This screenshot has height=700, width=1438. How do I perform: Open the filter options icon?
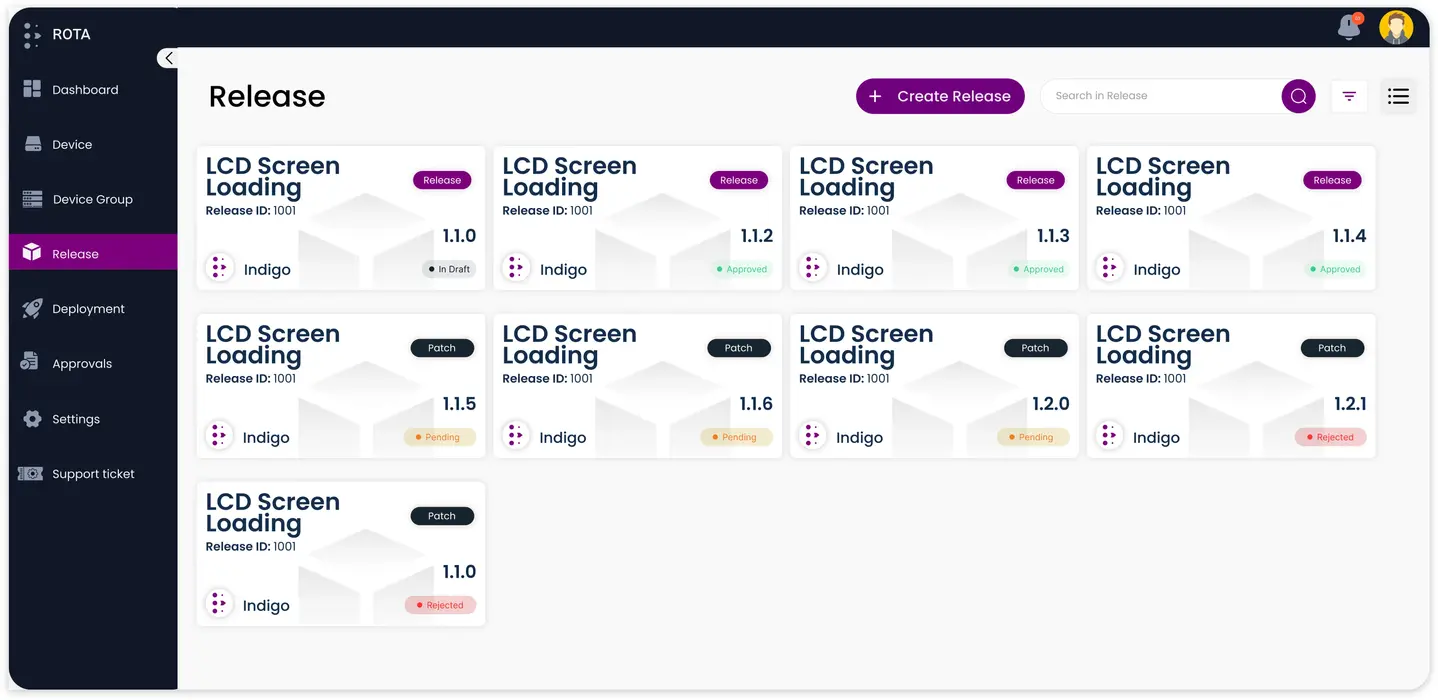pyautogui.click(x=1349, y=96)
